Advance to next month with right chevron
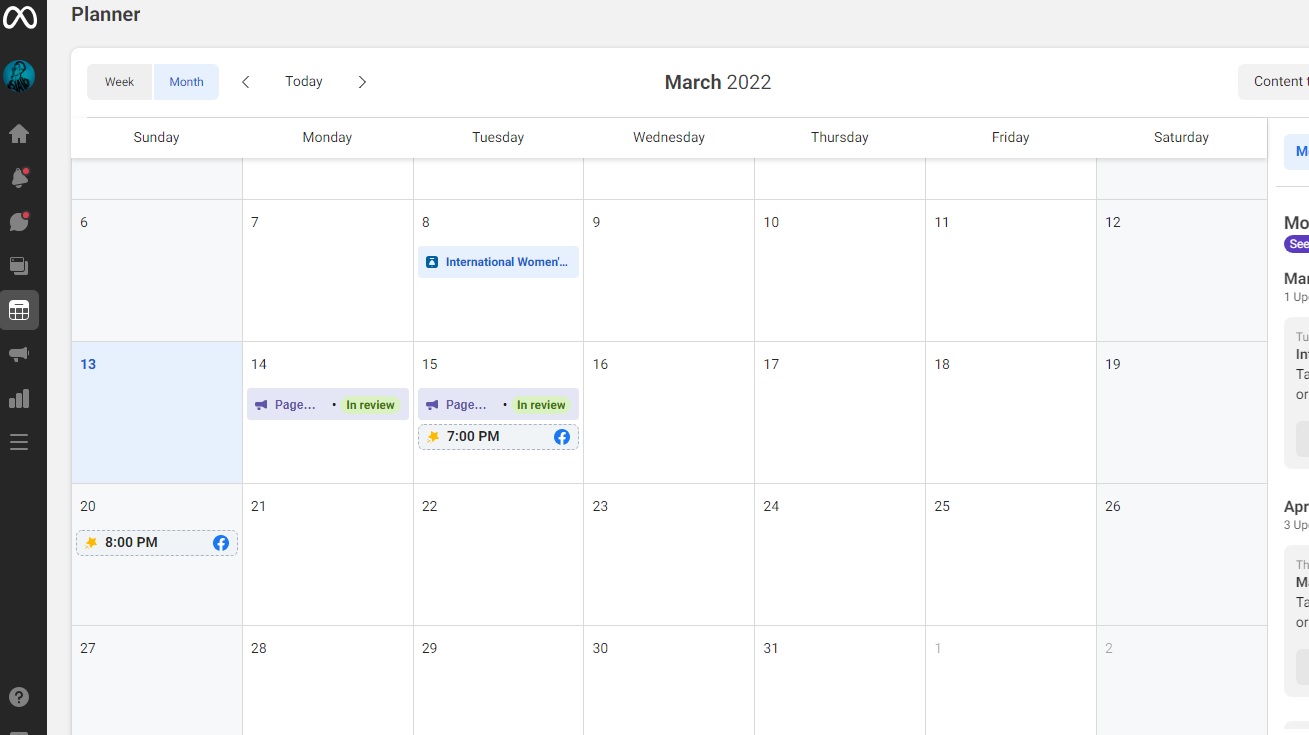Image resolution: width=1309 pixels, height=735 pixels. (362, 82)
